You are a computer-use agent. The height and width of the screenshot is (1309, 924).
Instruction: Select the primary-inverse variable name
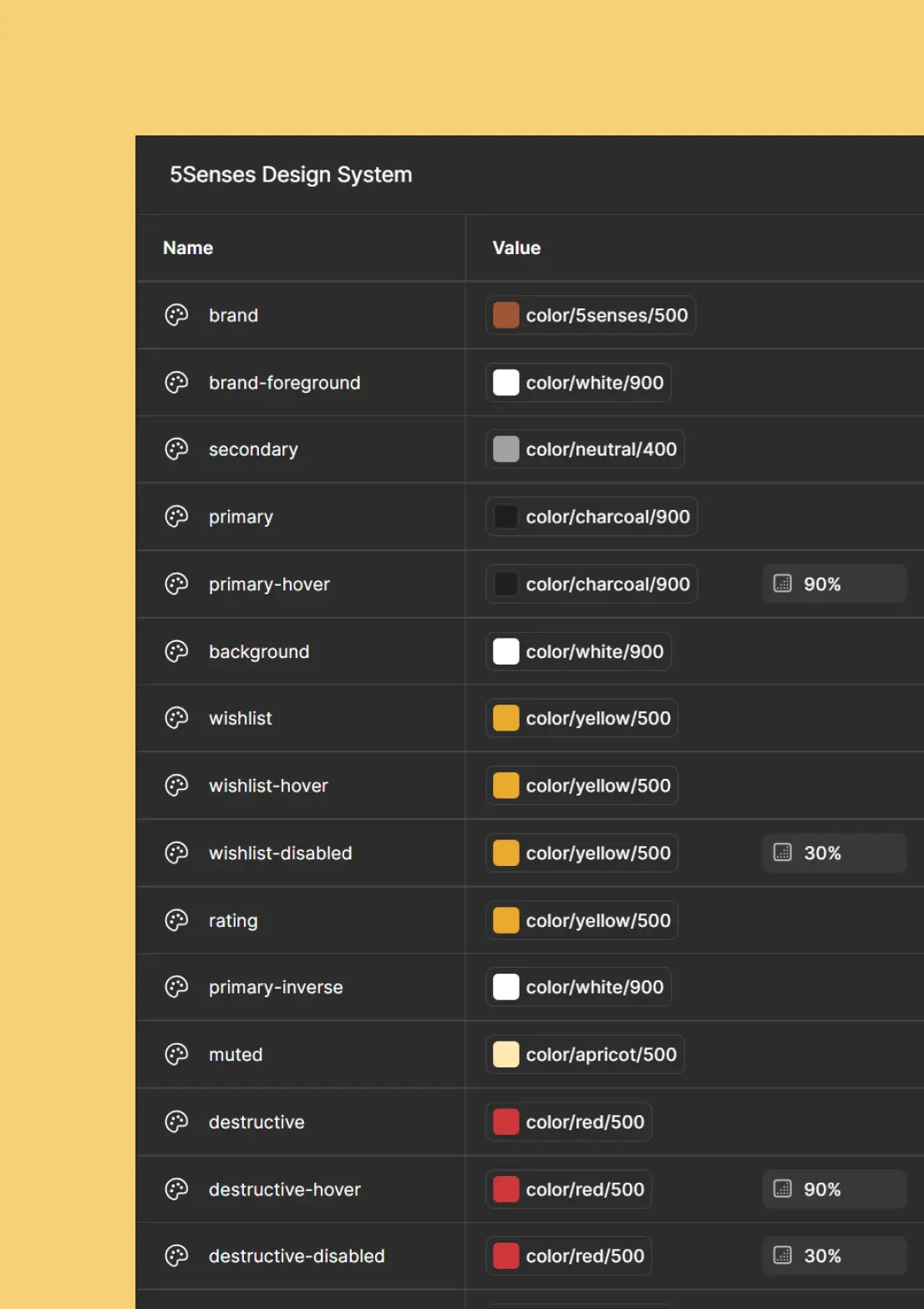pos(276,987)
